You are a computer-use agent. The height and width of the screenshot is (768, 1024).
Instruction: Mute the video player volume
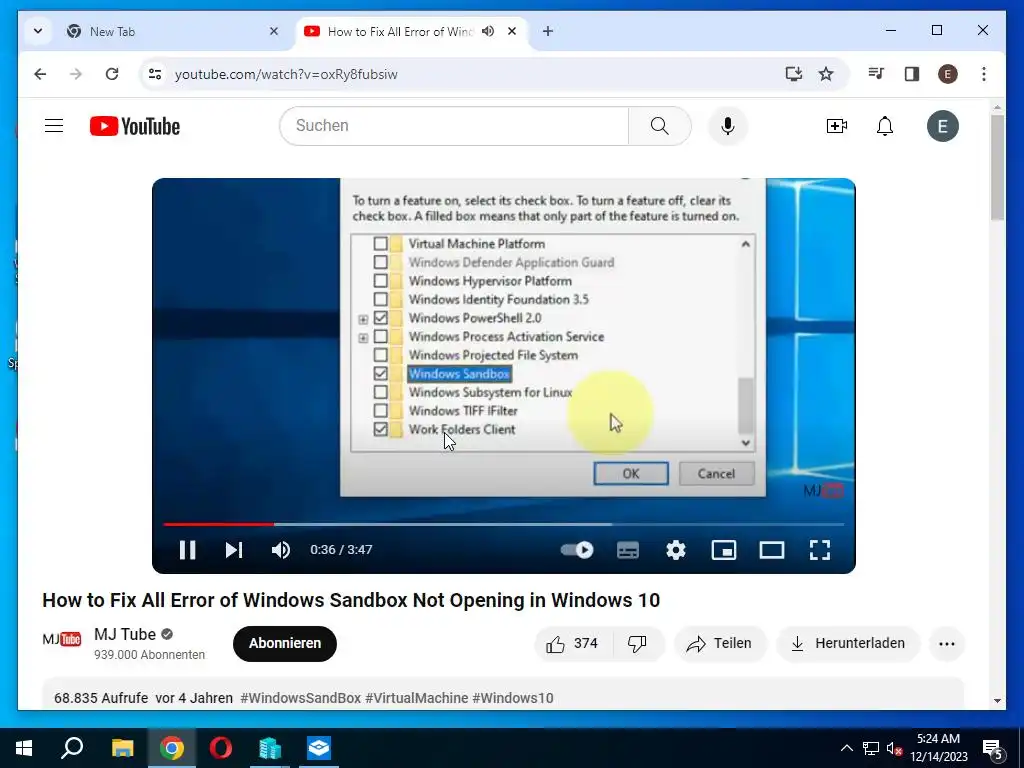(x=281, y=550)
